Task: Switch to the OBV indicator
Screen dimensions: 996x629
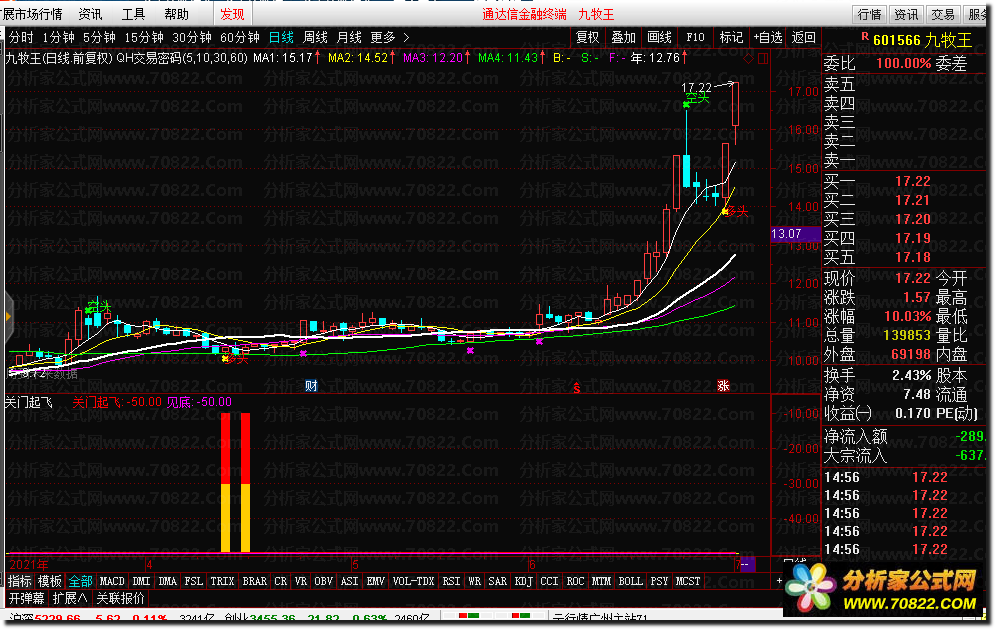Action: coord(323,581)
